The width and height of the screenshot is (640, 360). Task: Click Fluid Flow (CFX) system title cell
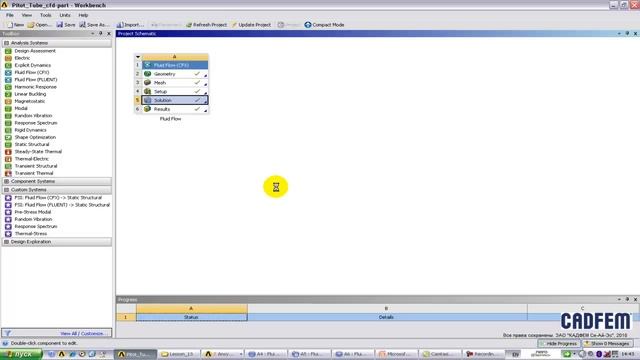tap(175, 65)
